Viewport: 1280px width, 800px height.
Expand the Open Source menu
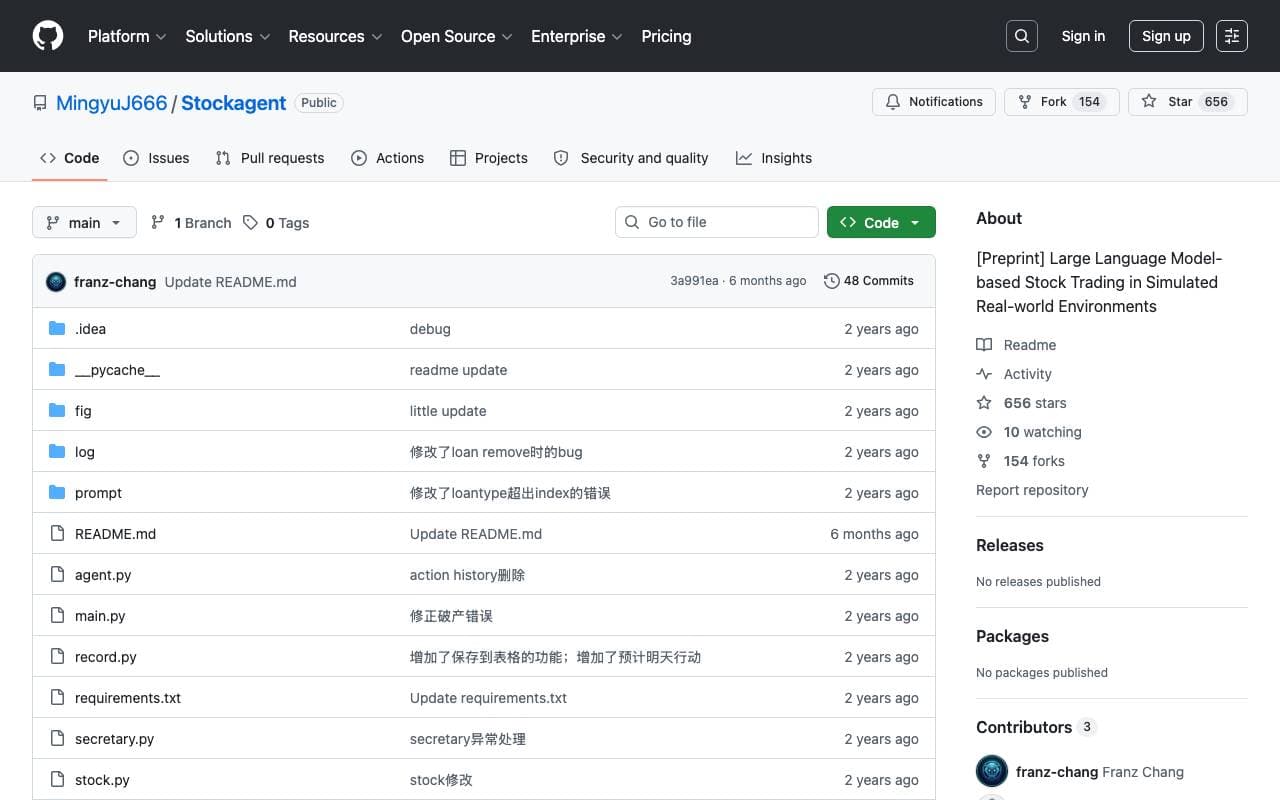[x=456, y=36]
